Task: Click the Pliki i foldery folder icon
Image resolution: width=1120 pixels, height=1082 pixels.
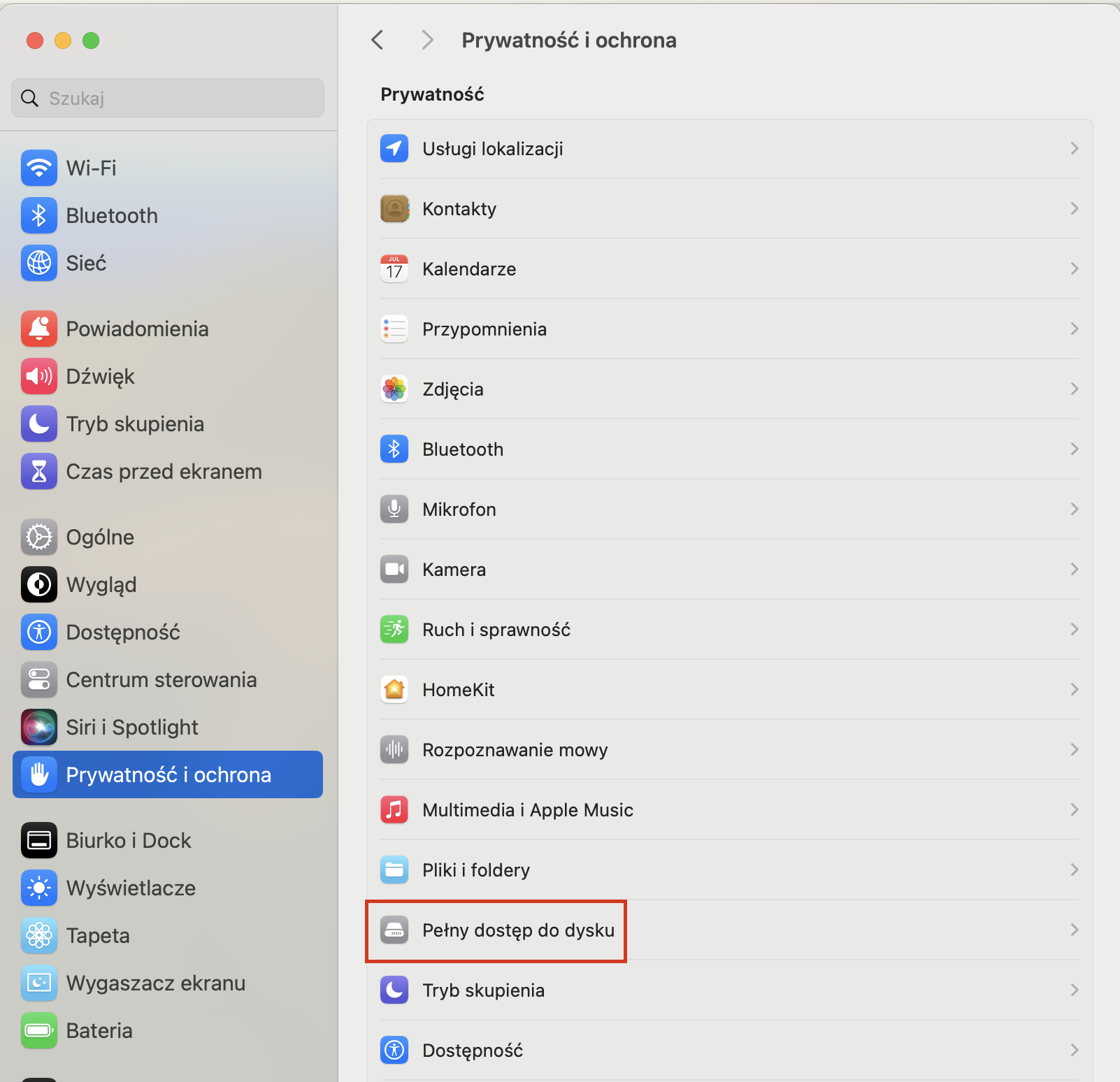Action: 394,870
